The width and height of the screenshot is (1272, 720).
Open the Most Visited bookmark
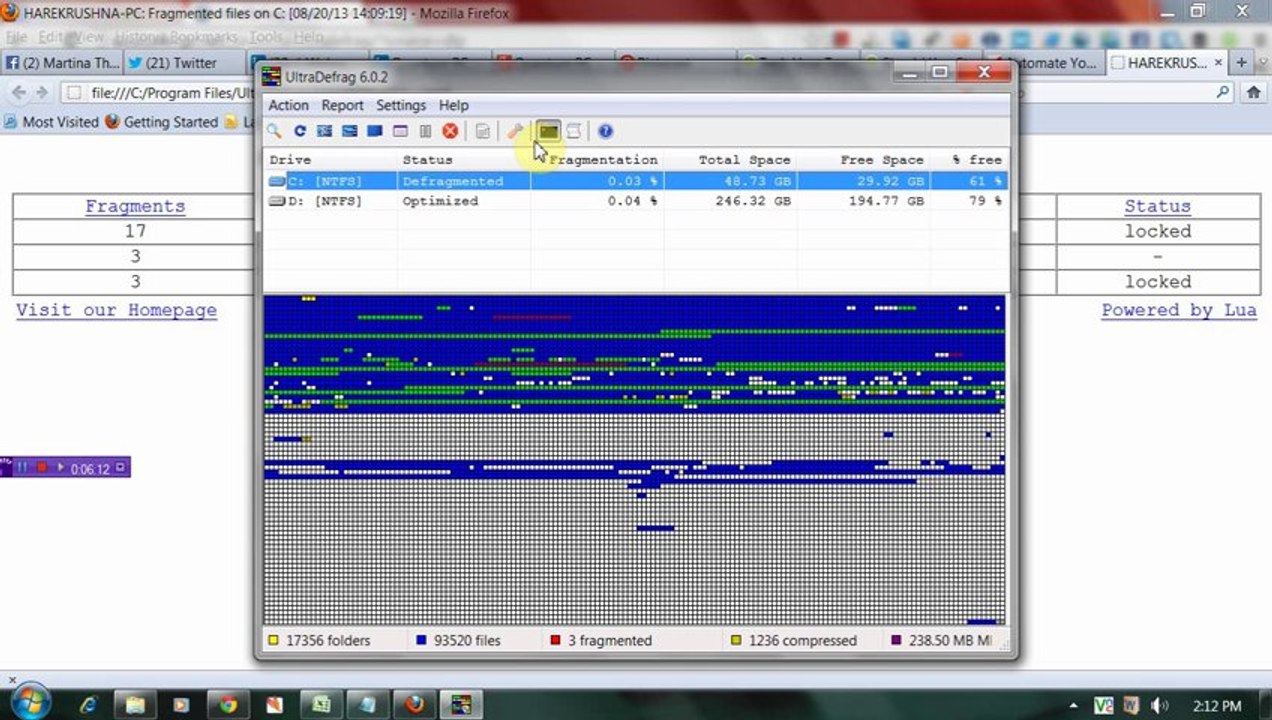[52, 121]
